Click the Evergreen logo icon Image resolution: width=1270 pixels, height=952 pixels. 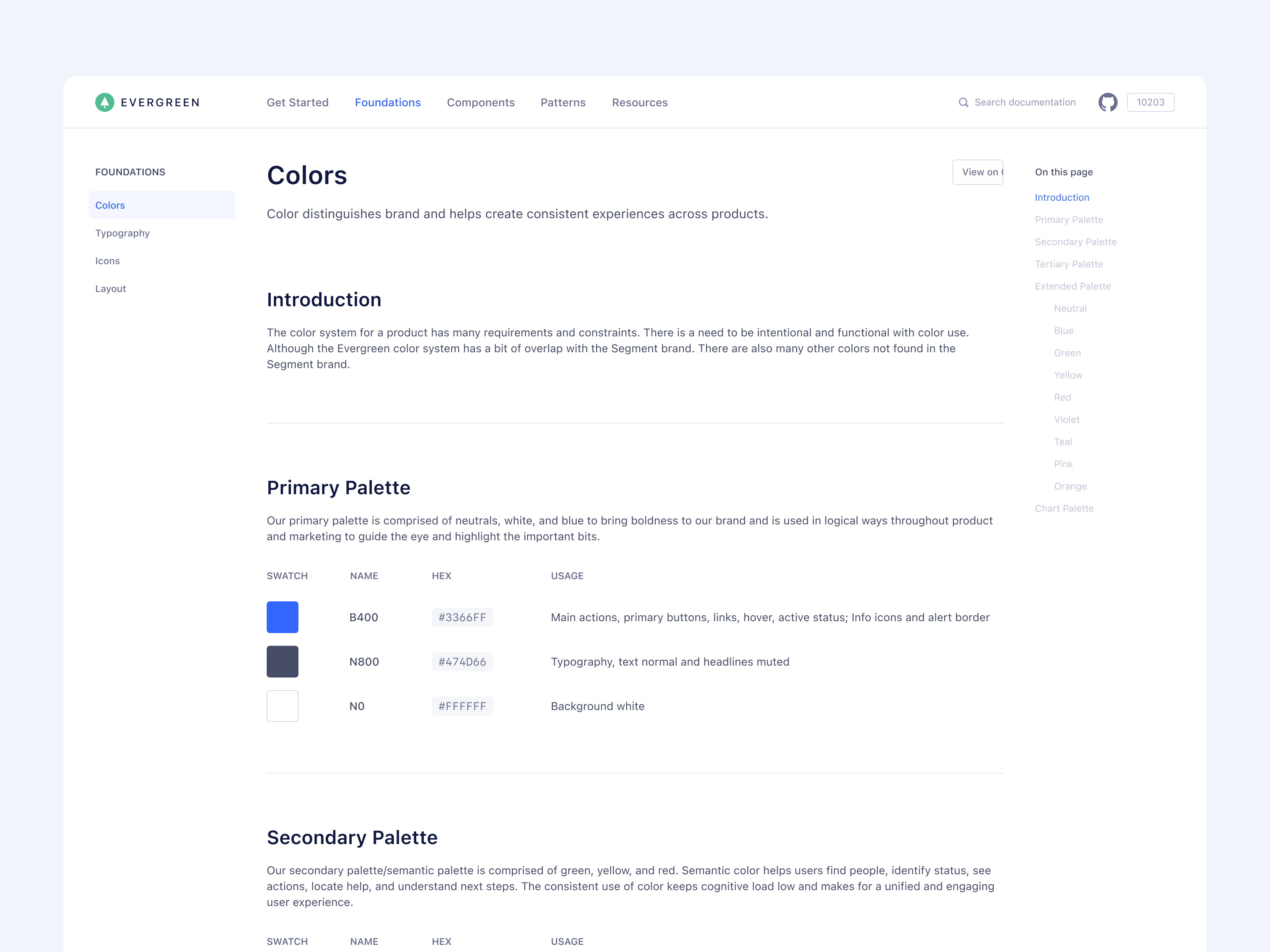[x=105, y=102]
